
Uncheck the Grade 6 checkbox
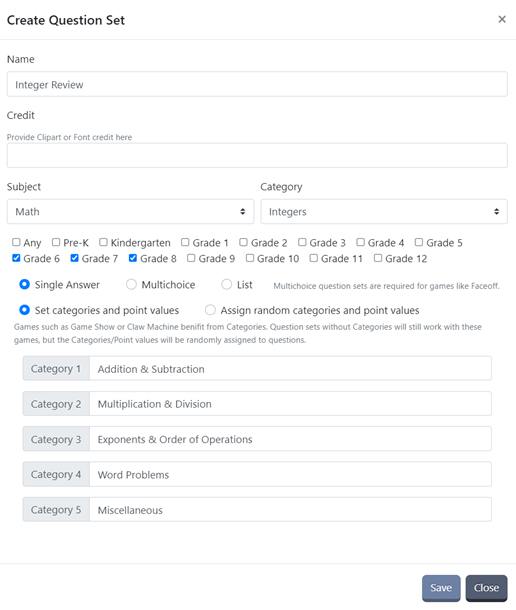16,258
